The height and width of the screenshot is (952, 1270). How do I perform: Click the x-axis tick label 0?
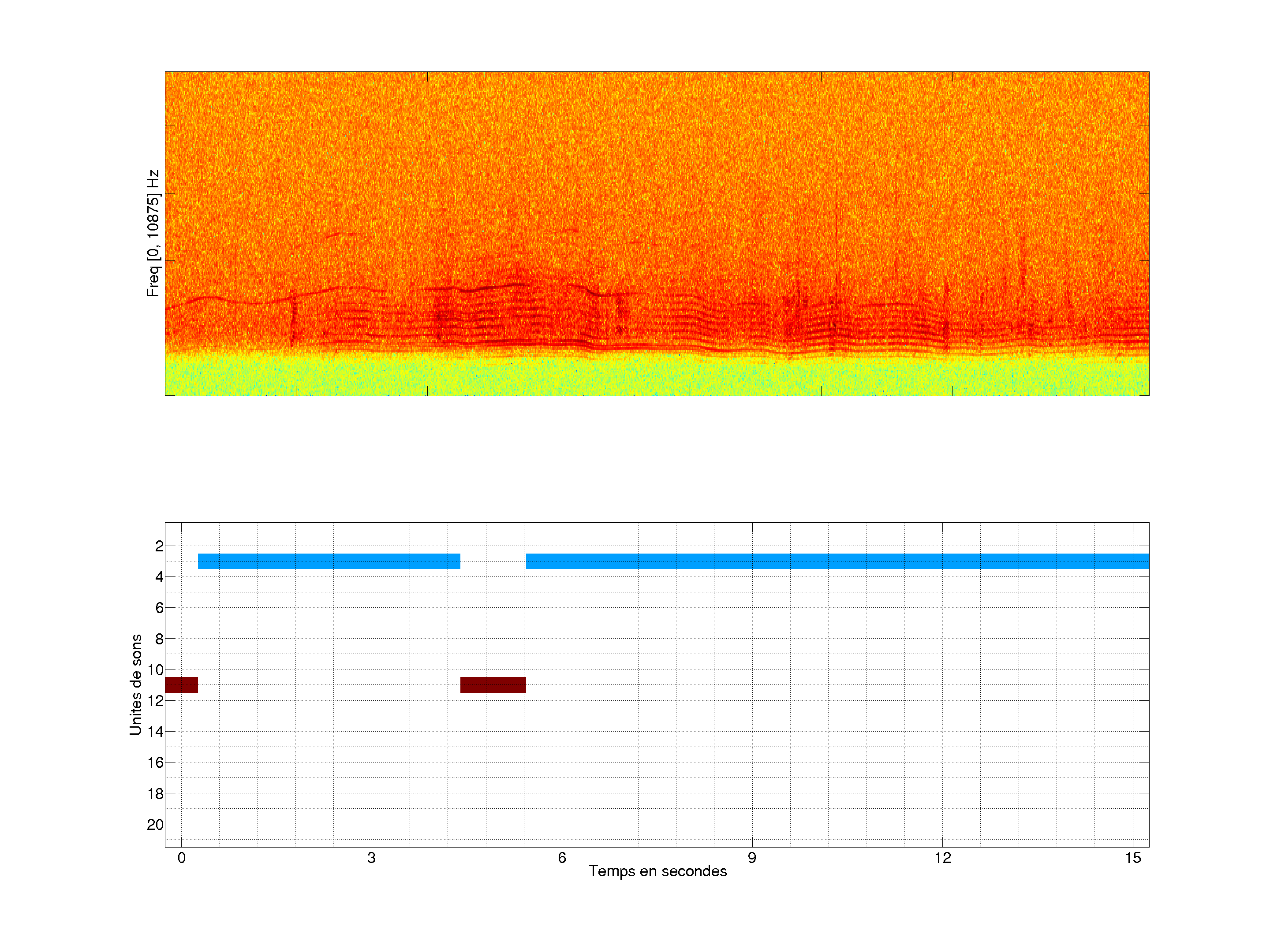(x=181, y=858)
